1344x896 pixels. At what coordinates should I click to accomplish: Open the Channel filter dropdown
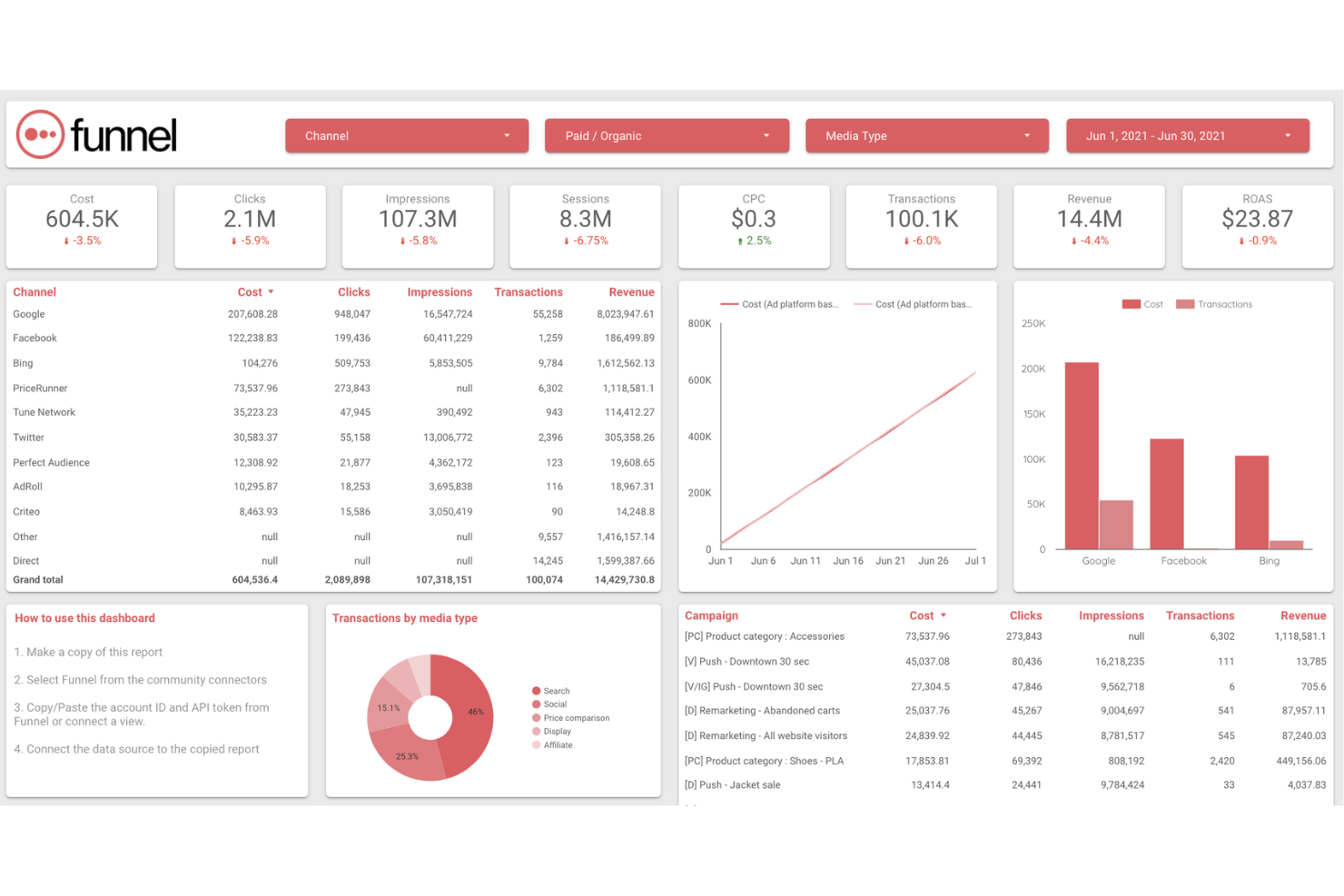click(x=407, y=136)
